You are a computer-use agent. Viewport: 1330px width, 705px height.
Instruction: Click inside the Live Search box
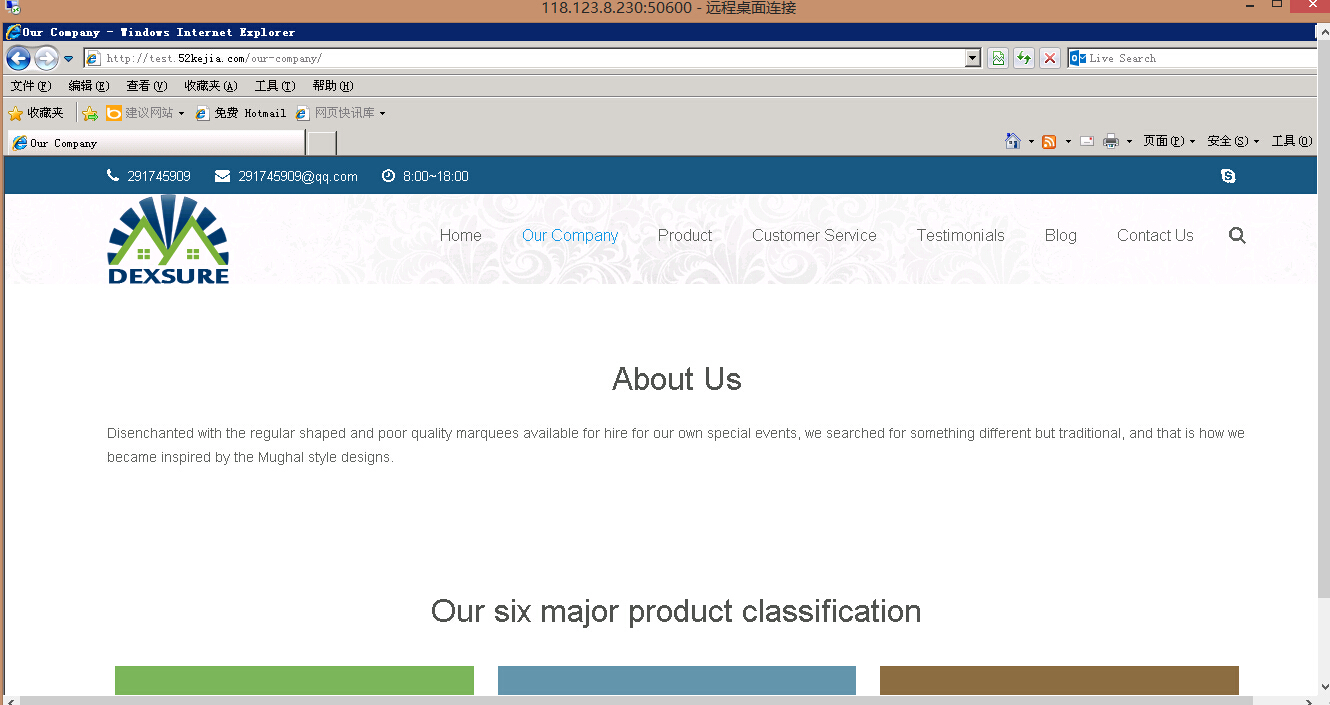[x=1200, y=58]
